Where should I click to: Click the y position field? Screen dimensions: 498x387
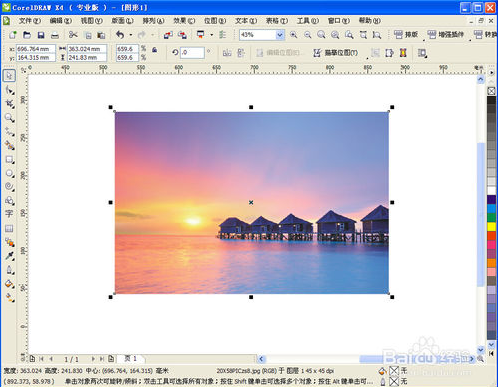pos(35,58)
